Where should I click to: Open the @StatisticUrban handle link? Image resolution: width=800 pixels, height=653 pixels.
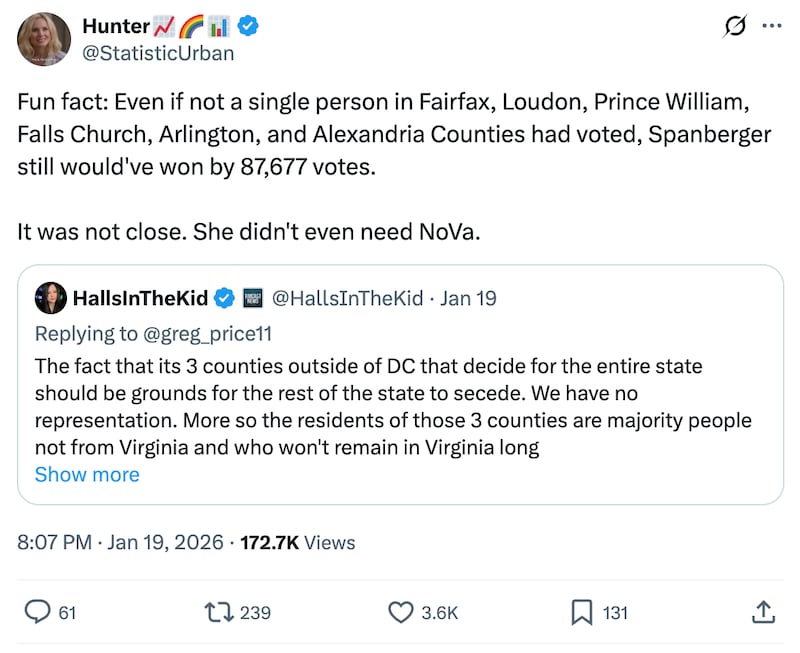coord(158,53)
